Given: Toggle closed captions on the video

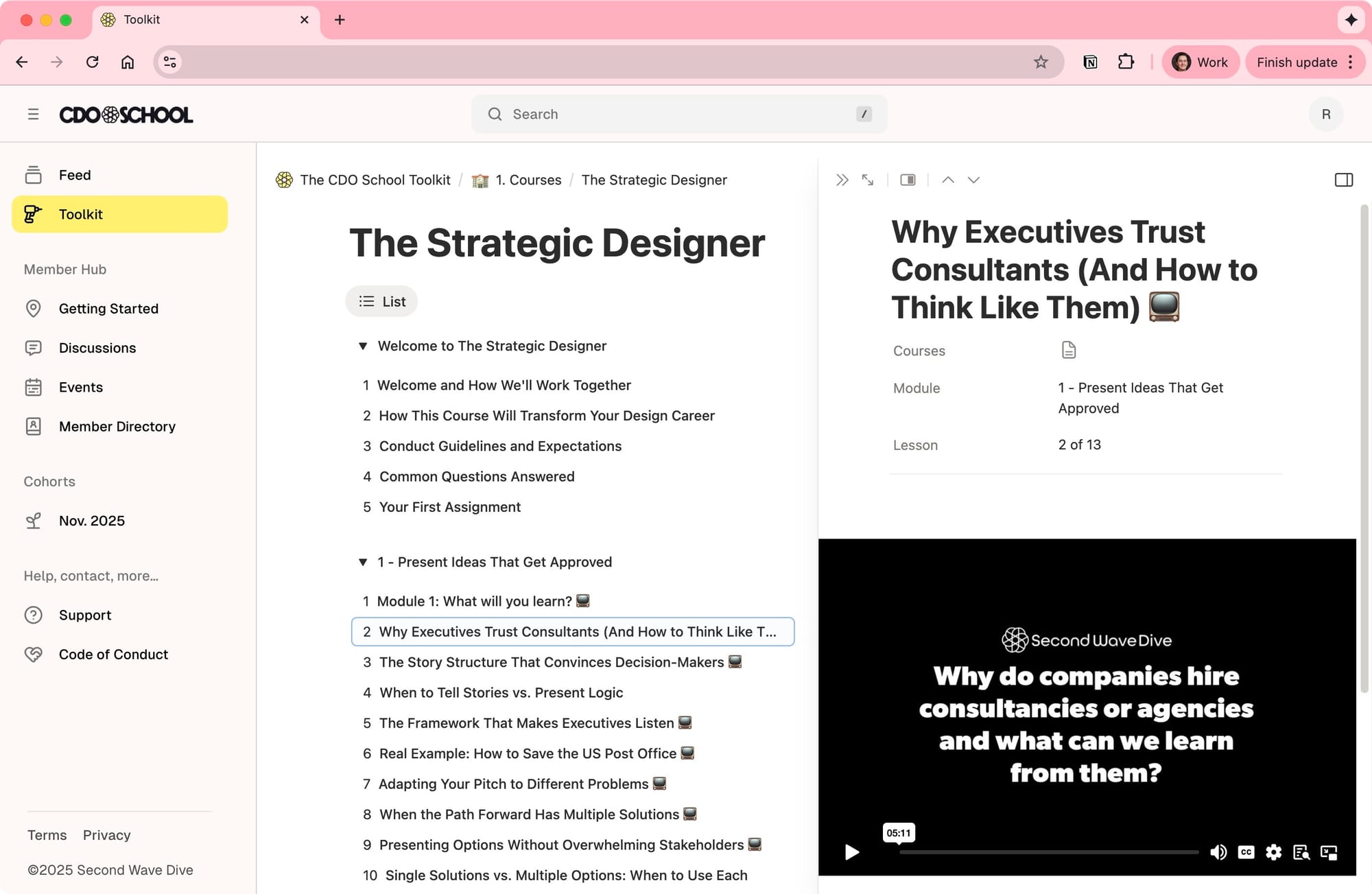Looking at the screenshot, I should [1246, 852].
